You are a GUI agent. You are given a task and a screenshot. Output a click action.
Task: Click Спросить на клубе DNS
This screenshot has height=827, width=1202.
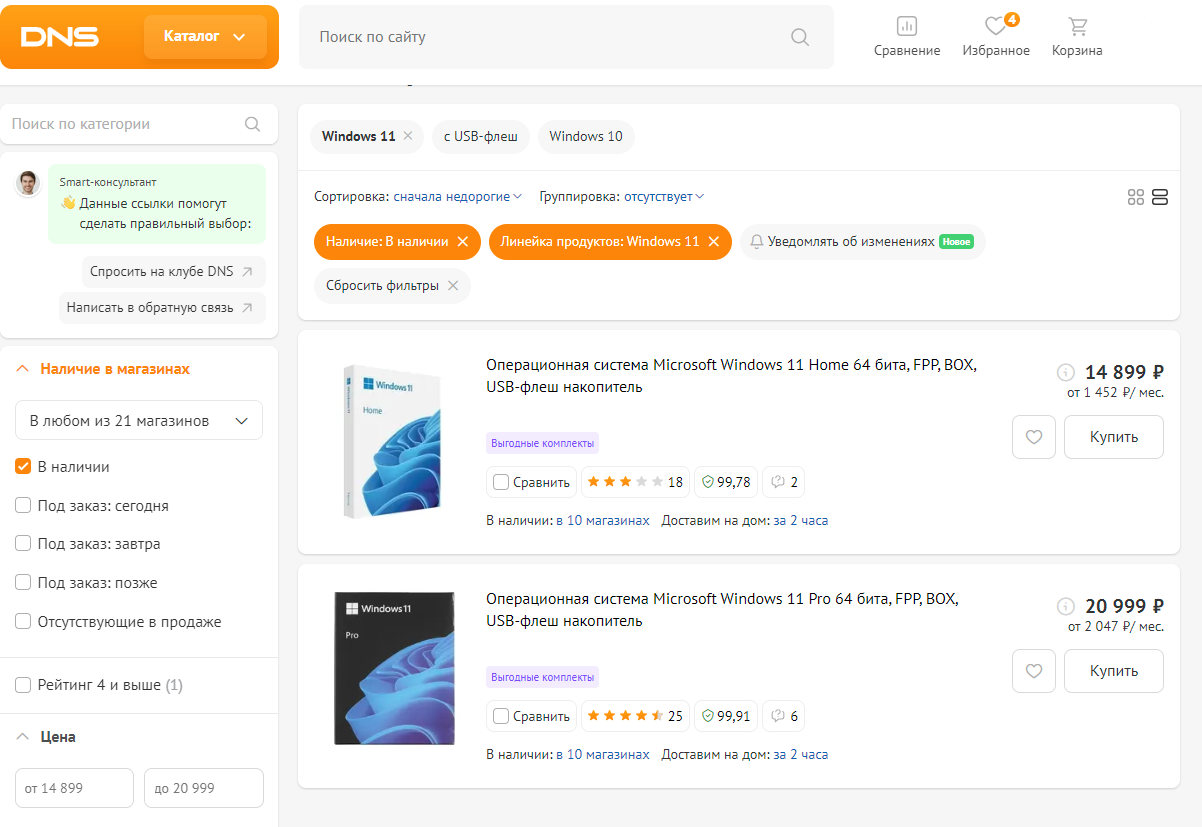point(173,271)
